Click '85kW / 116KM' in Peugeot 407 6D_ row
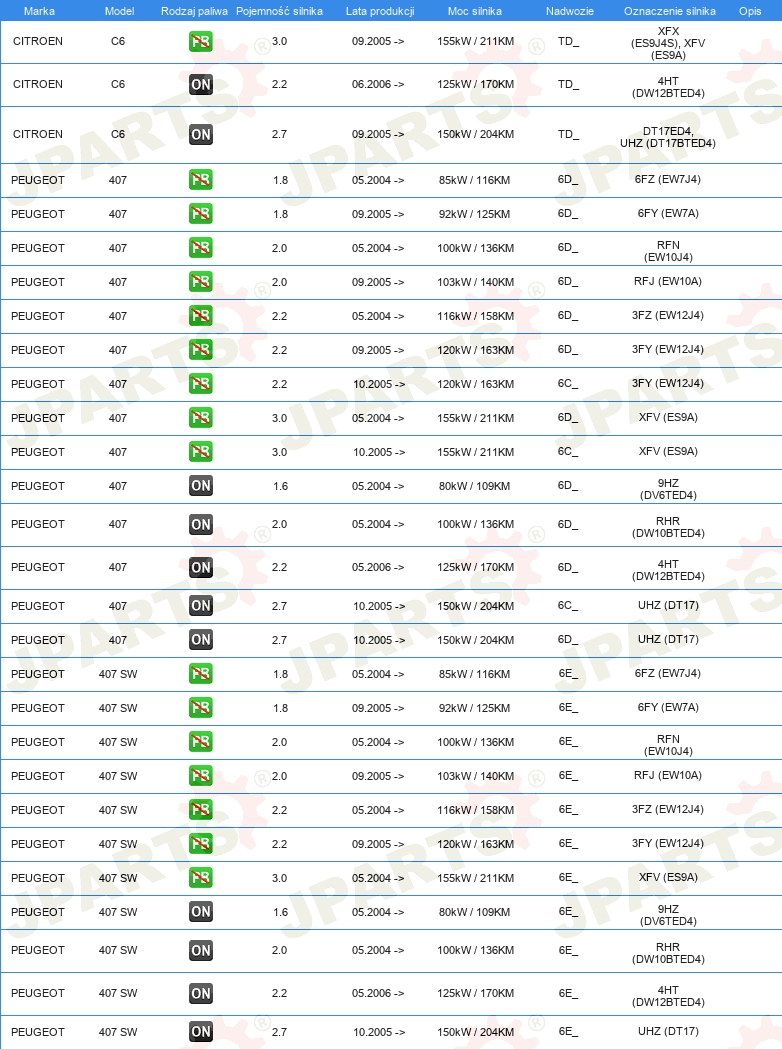The image size is (782, 1049). tap(474, 180)
